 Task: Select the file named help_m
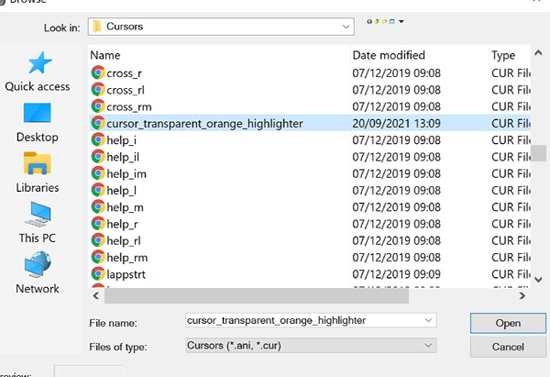(125, 207)
